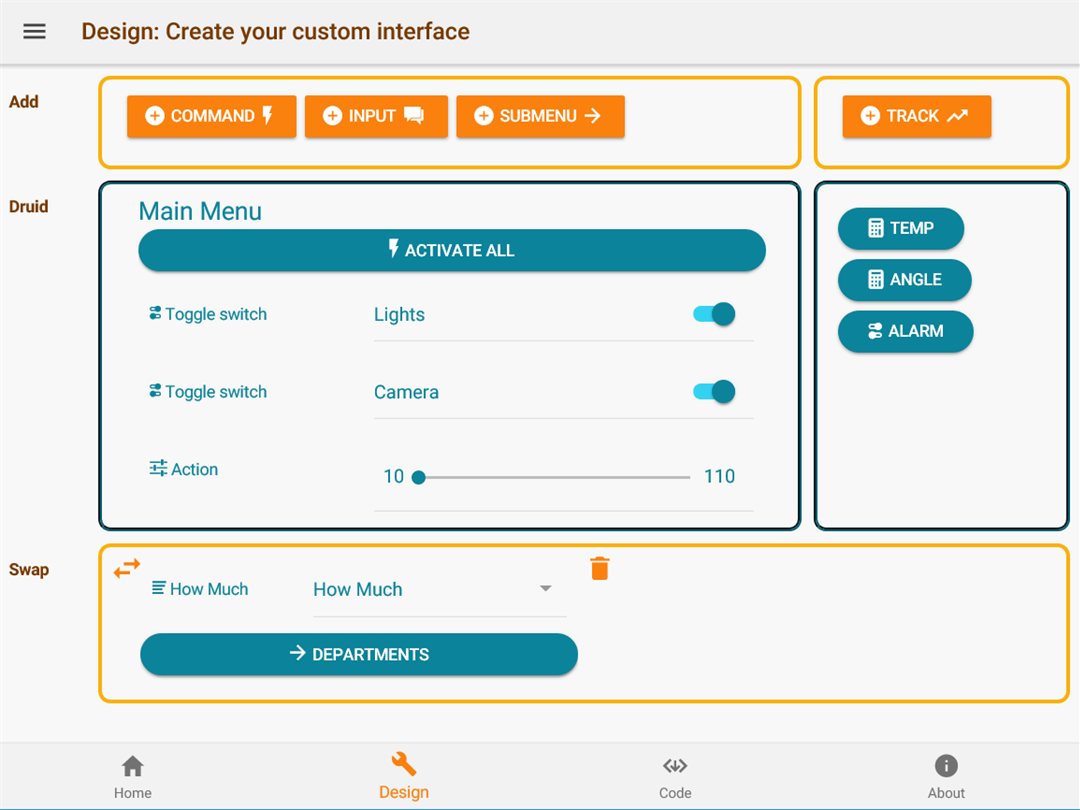Open the DEPARTMENTS submenu
The image size is (1080, 810).
[x=359, y=654]
